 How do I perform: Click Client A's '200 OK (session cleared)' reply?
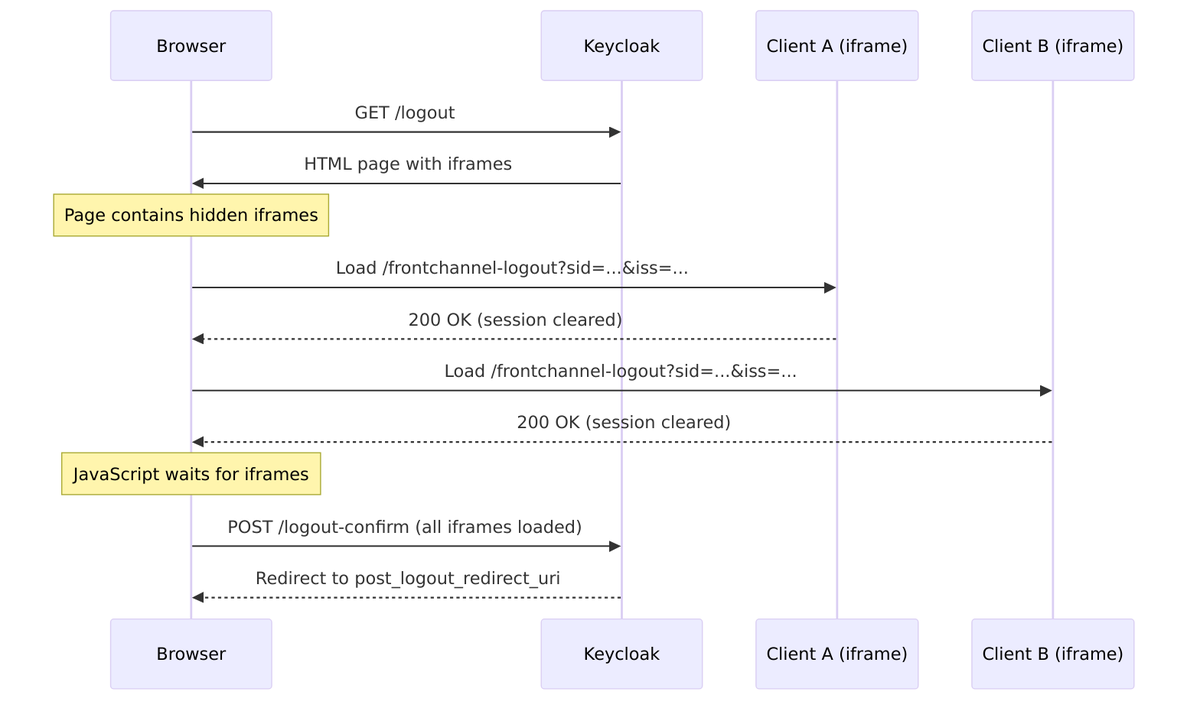point(515,320)
